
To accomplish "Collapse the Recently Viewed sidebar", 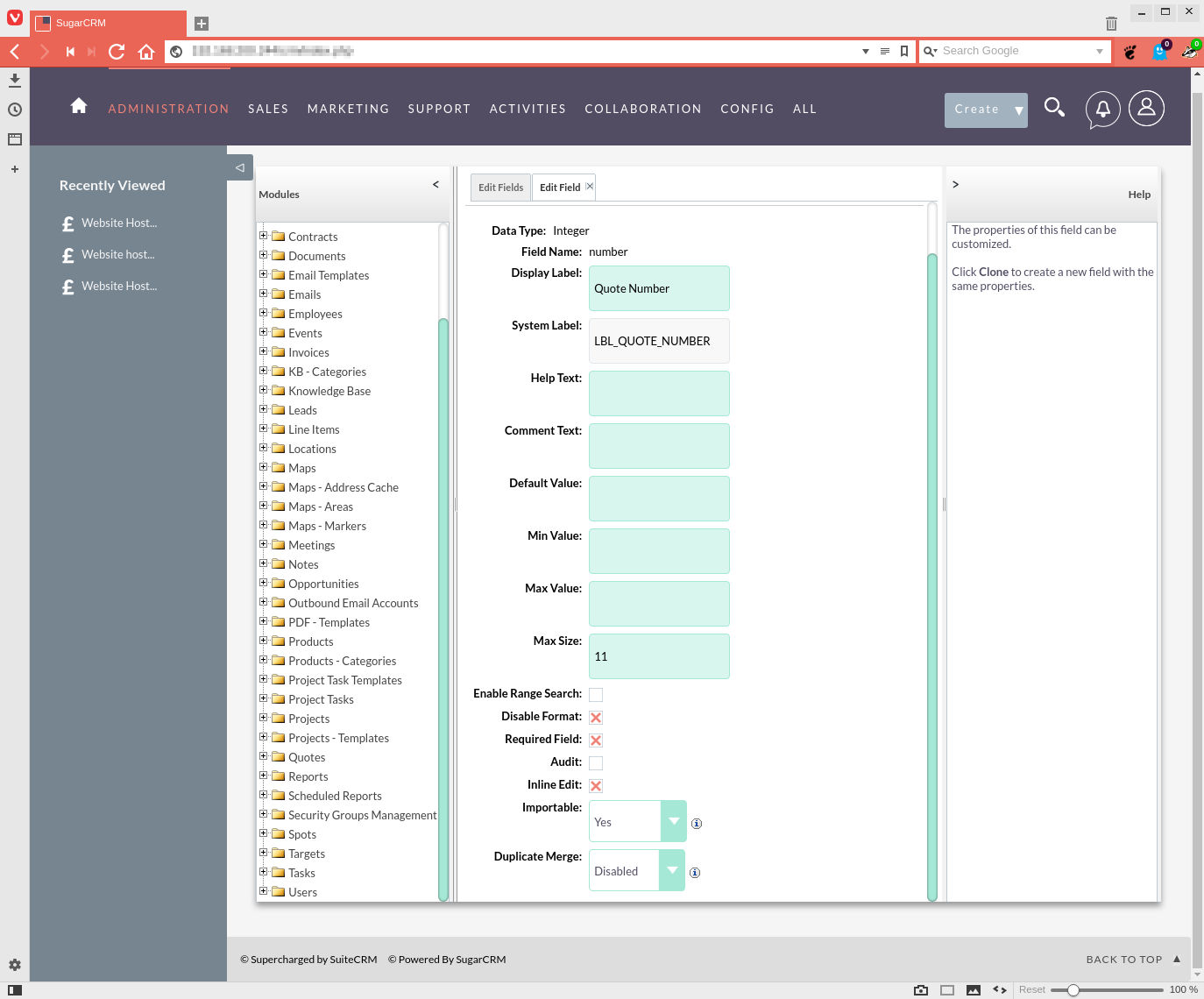I will [x=240, y=167].
